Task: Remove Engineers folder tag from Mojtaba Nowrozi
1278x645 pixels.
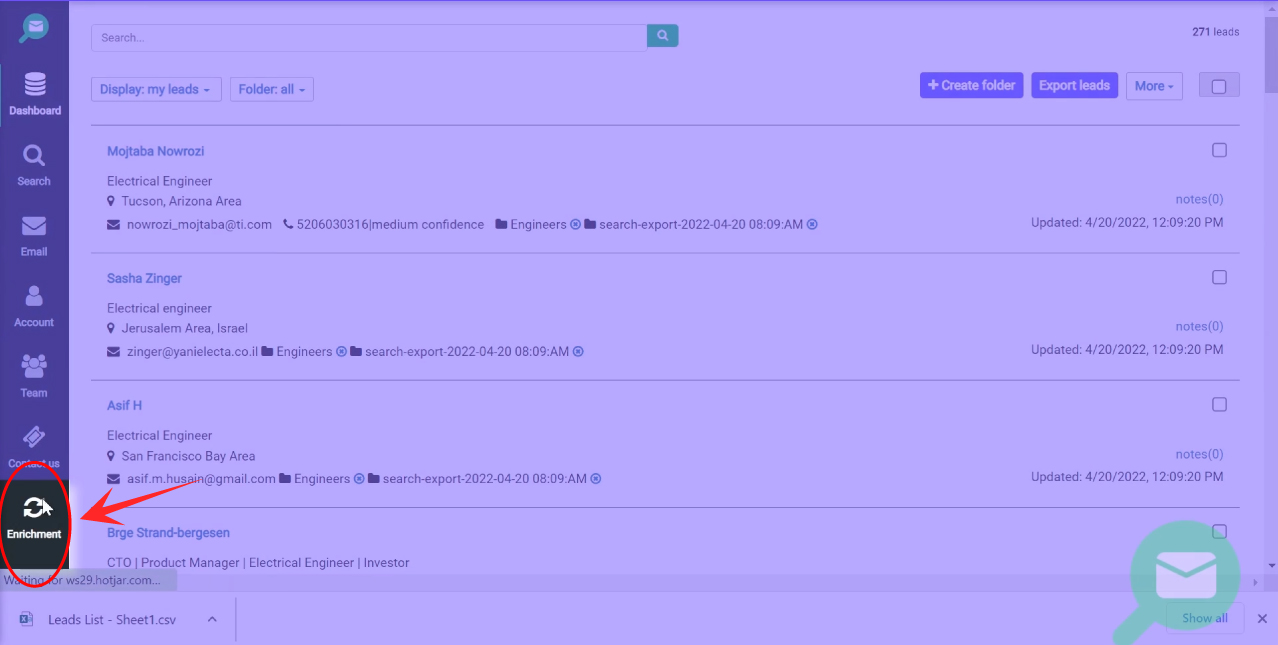Action: point(575,225)
